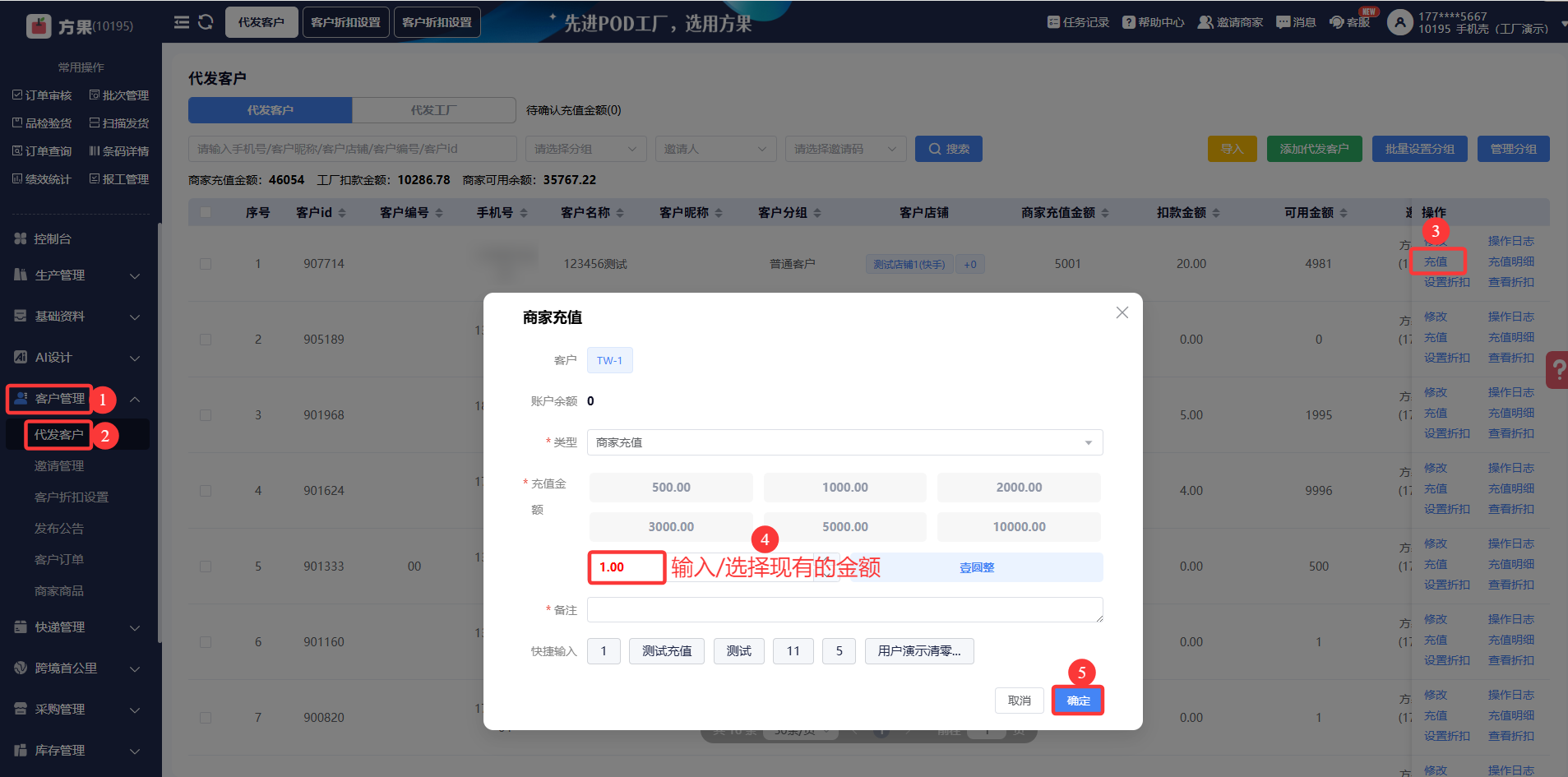
Task: Open the 邀请人 dropdown
Action: [x=716, y=149]
